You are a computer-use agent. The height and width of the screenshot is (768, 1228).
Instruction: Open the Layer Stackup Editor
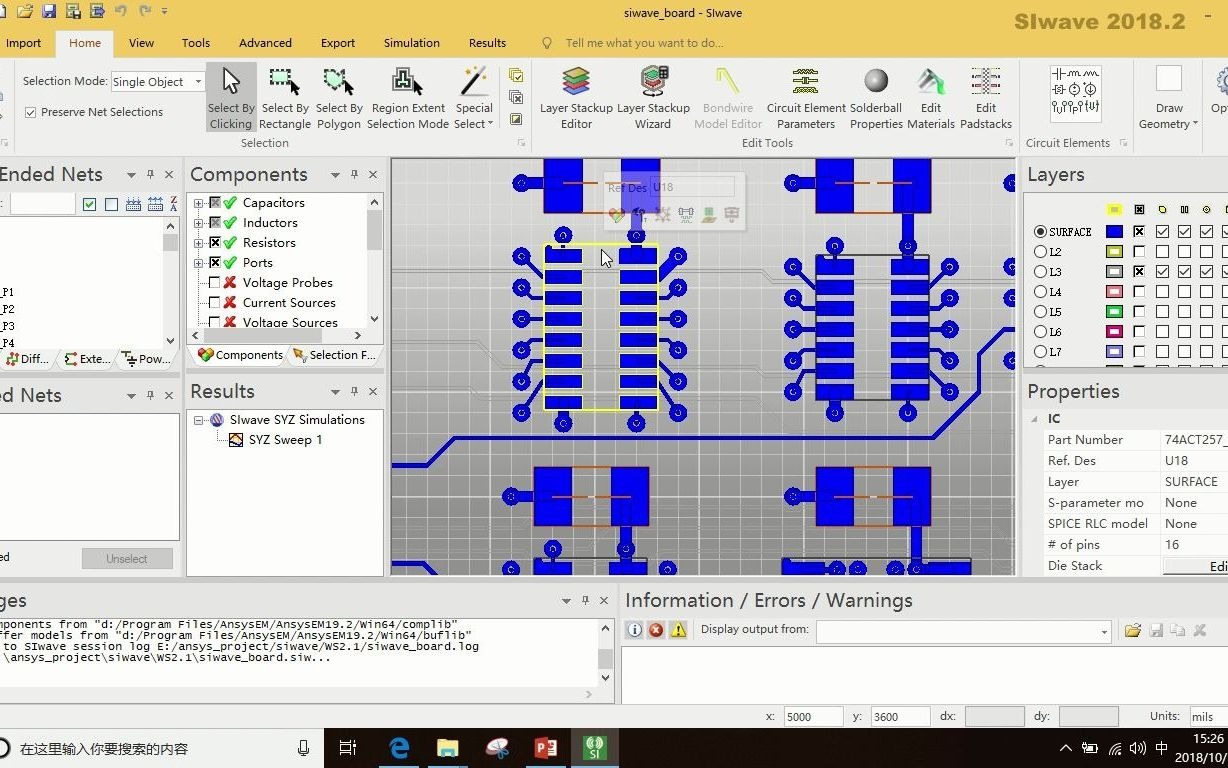point(576,98)
